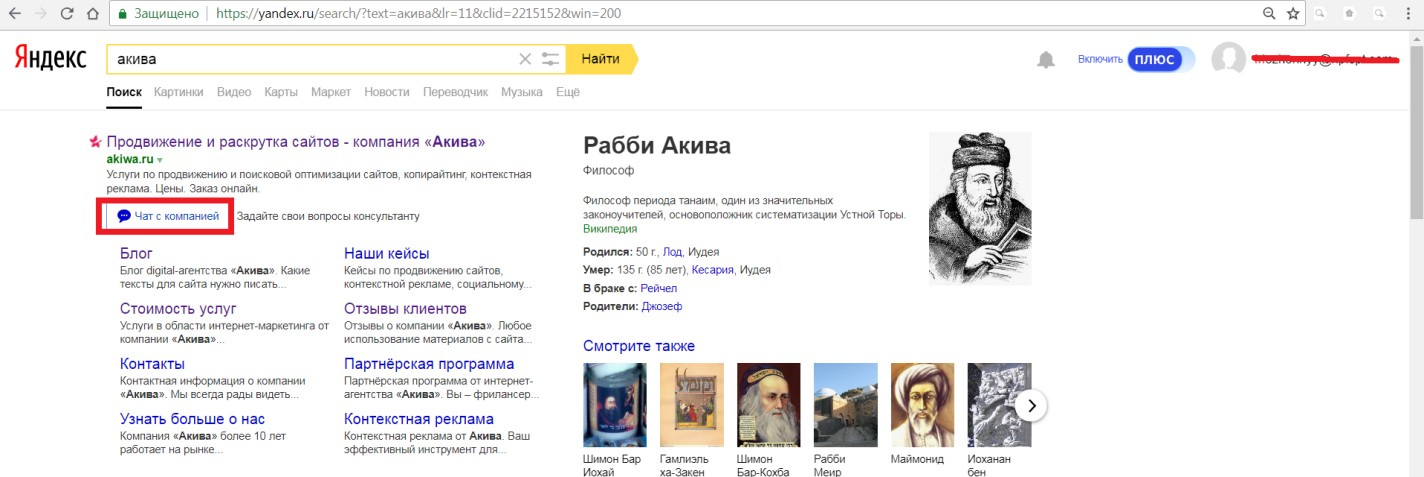
Task: Expand the Ещё menu in search tabs
Action: point(567,92)
